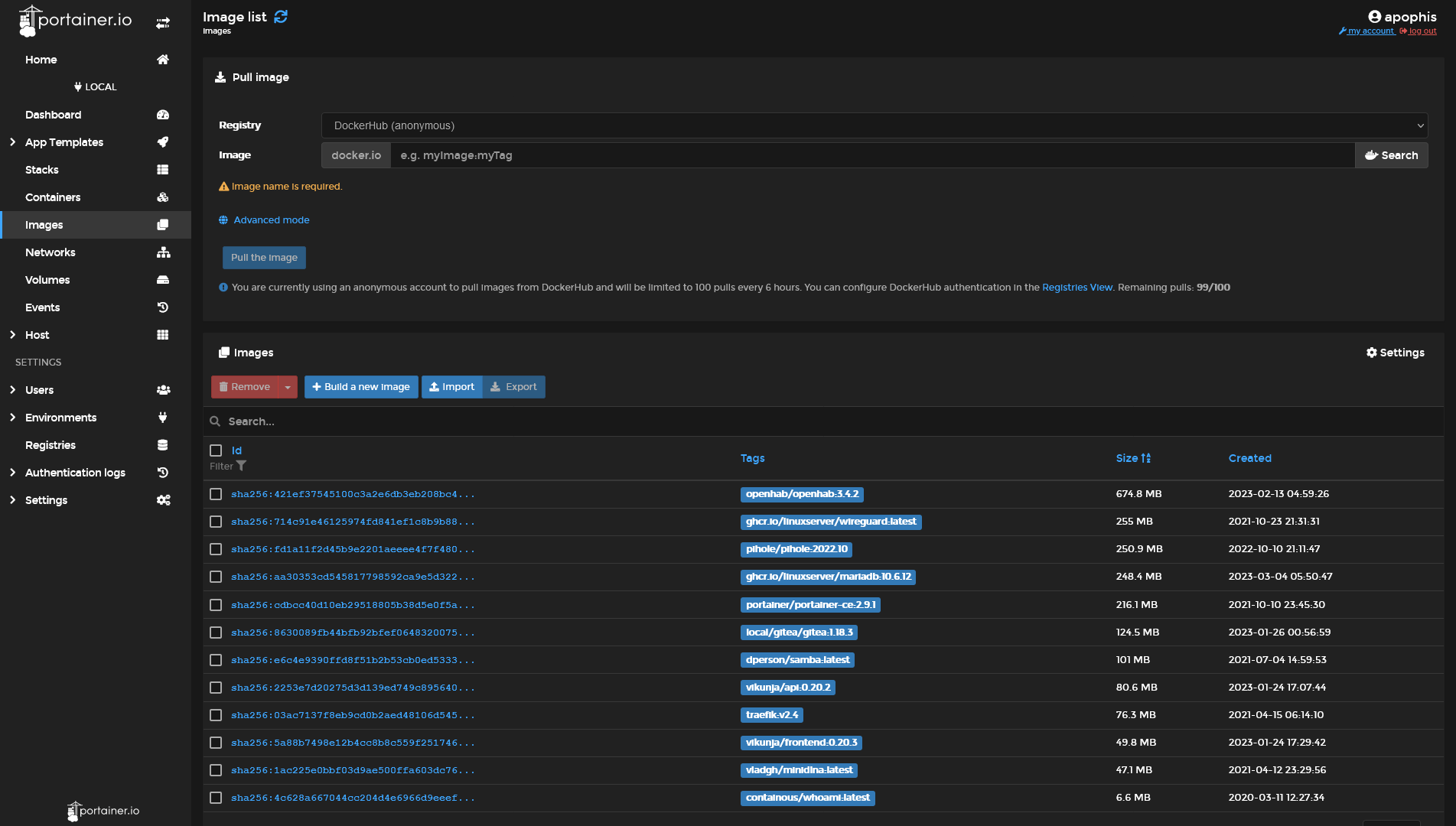Open the Registries View link

(x=1077, y=288)
